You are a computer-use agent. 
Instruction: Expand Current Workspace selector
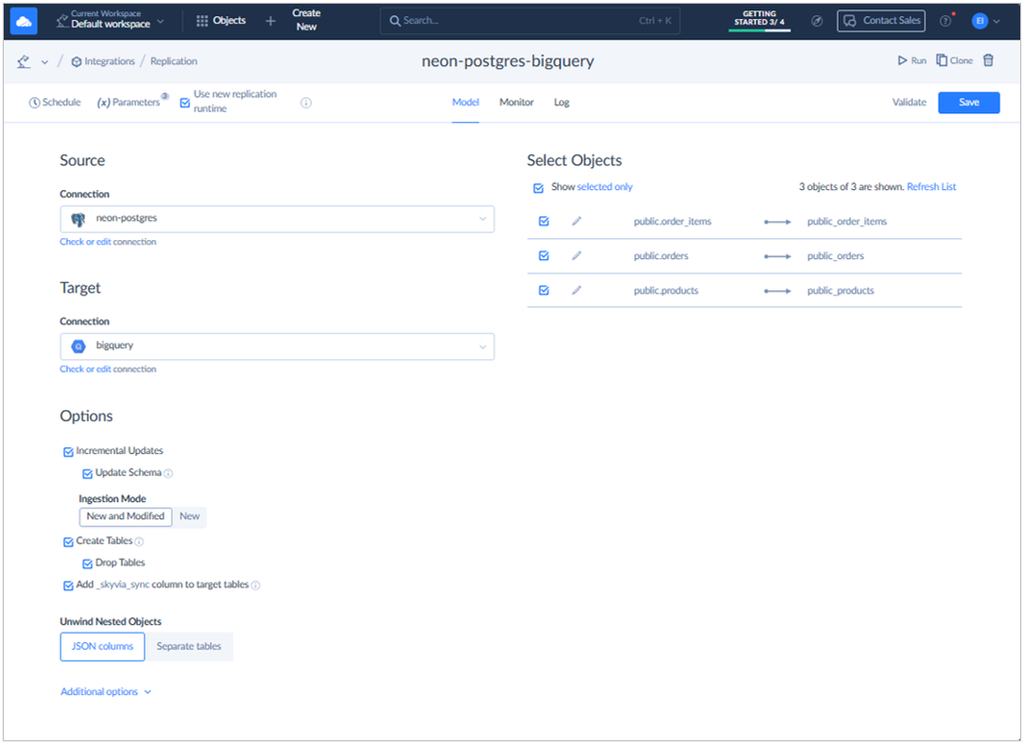click(110, 20)
